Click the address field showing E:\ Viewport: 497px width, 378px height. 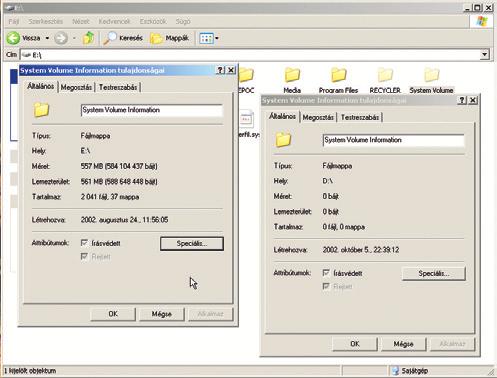250,55
